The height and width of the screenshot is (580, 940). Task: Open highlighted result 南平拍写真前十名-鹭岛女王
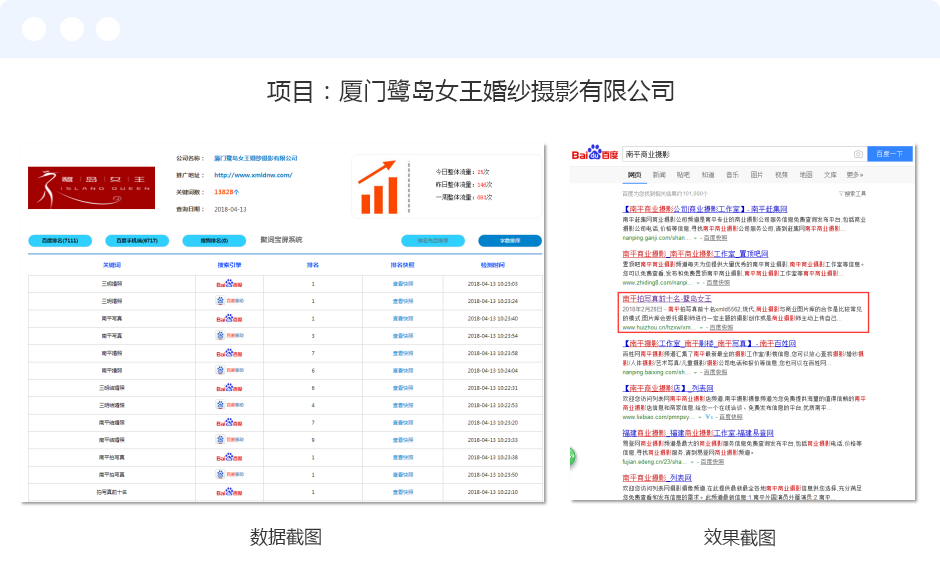[x=667, y=299]
